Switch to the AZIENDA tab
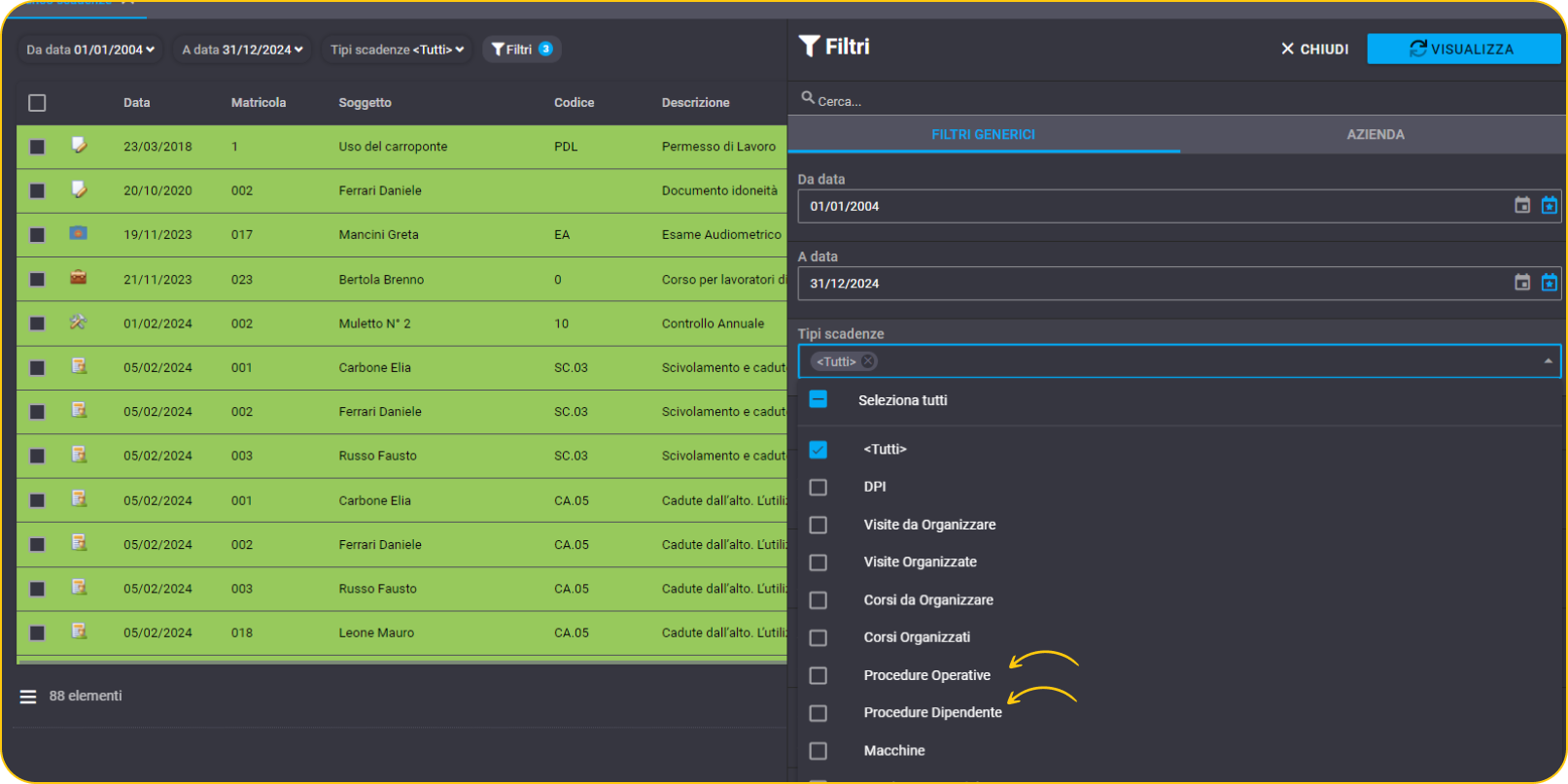The height and width of the screenshot is (784, 1568). 1375,134
